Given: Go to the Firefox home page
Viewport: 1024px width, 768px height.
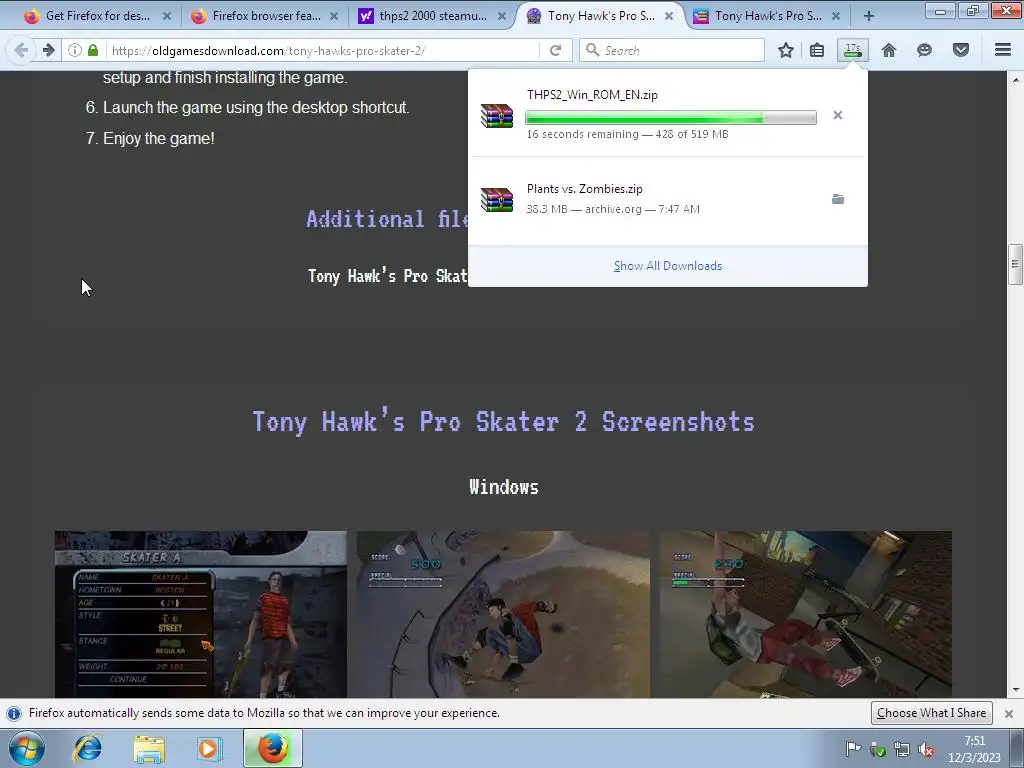Looking at the screenshot, I should (x=889, y=50).
